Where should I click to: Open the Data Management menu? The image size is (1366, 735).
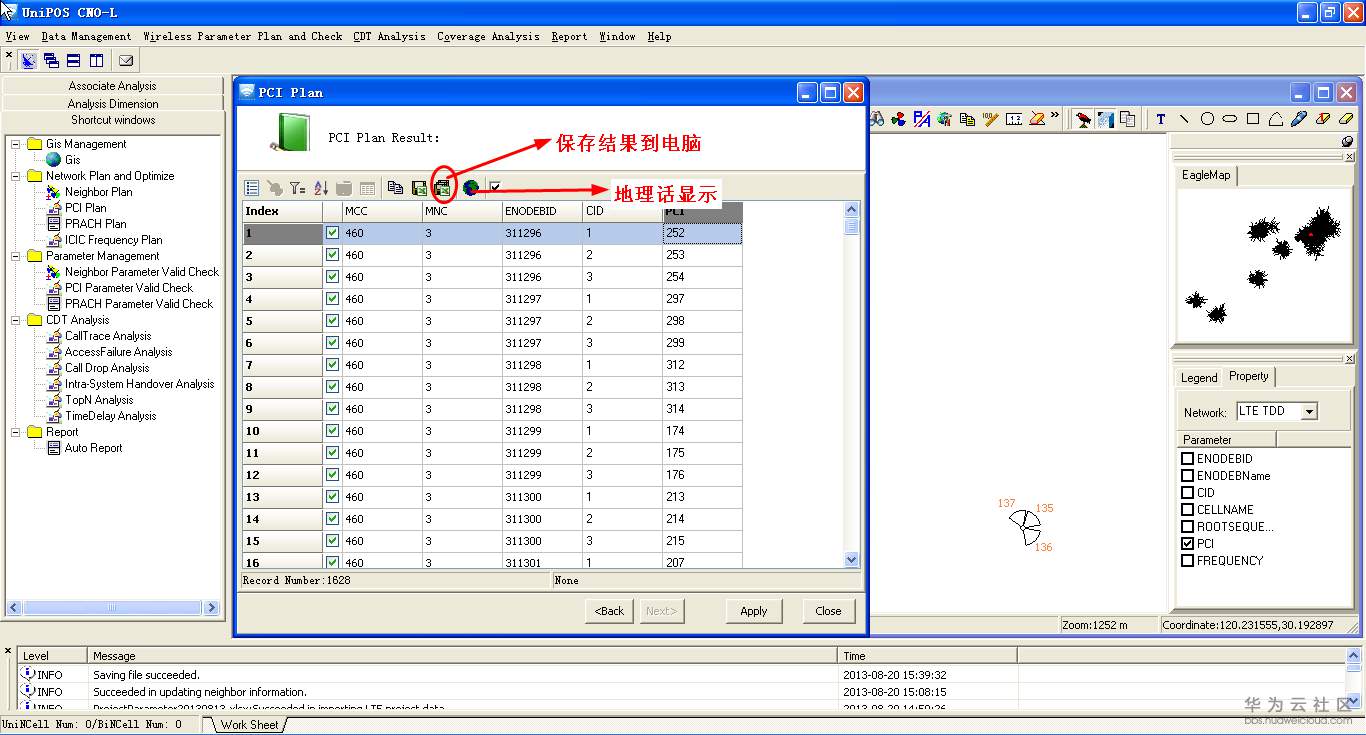tap(86, 36)
